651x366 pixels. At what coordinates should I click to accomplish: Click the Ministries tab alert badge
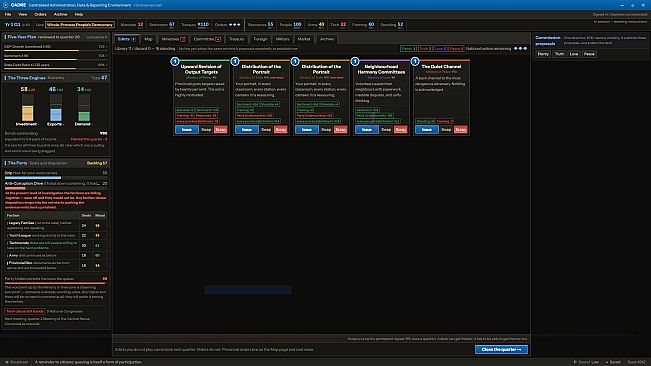click(183, 39)
